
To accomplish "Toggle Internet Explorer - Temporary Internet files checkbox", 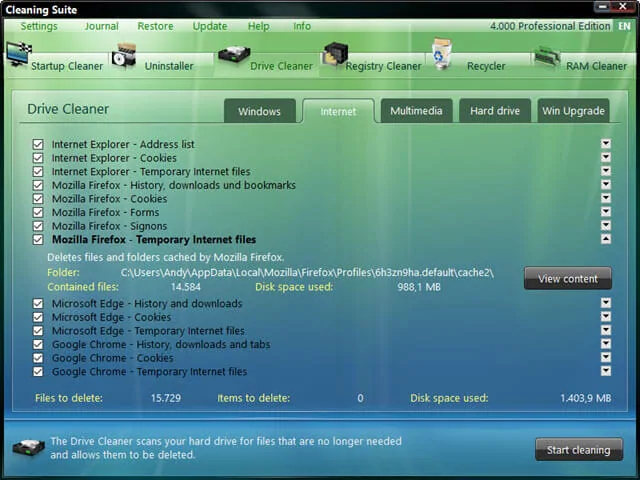I will 38,171.
